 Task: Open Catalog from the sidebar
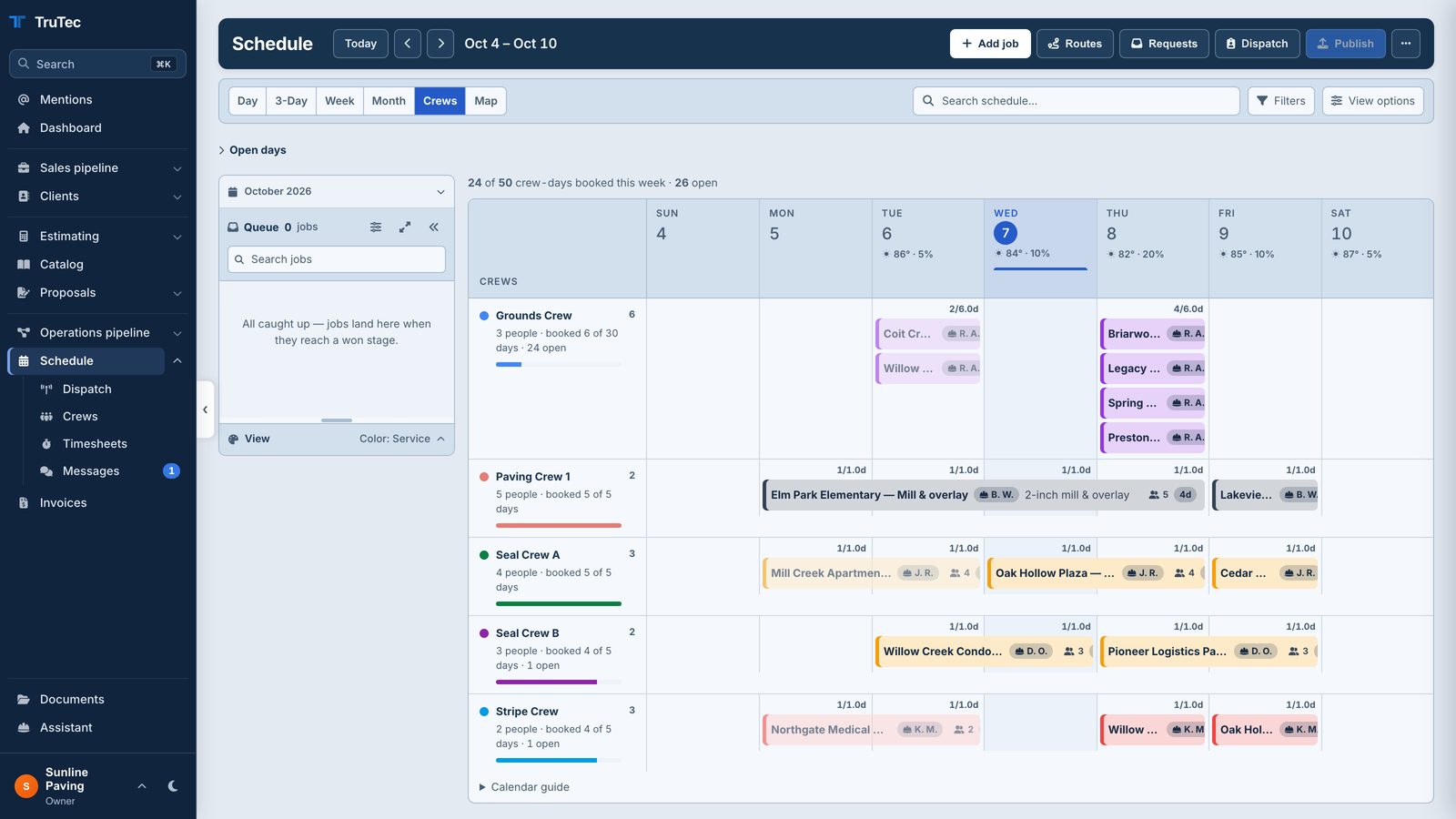click(x=97, y=265)
